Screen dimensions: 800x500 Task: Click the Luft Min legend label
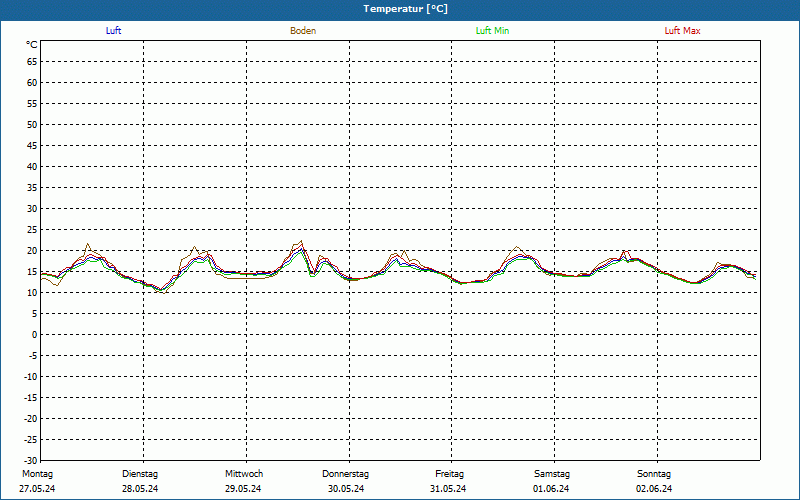pos(492,31)
